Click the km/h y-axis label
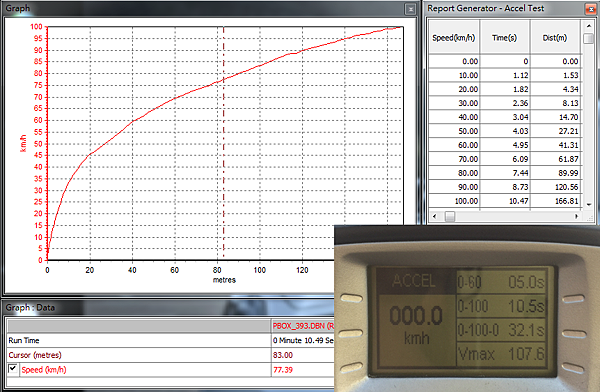This screenshot has height=392, width=600. (x=23, y=144)
